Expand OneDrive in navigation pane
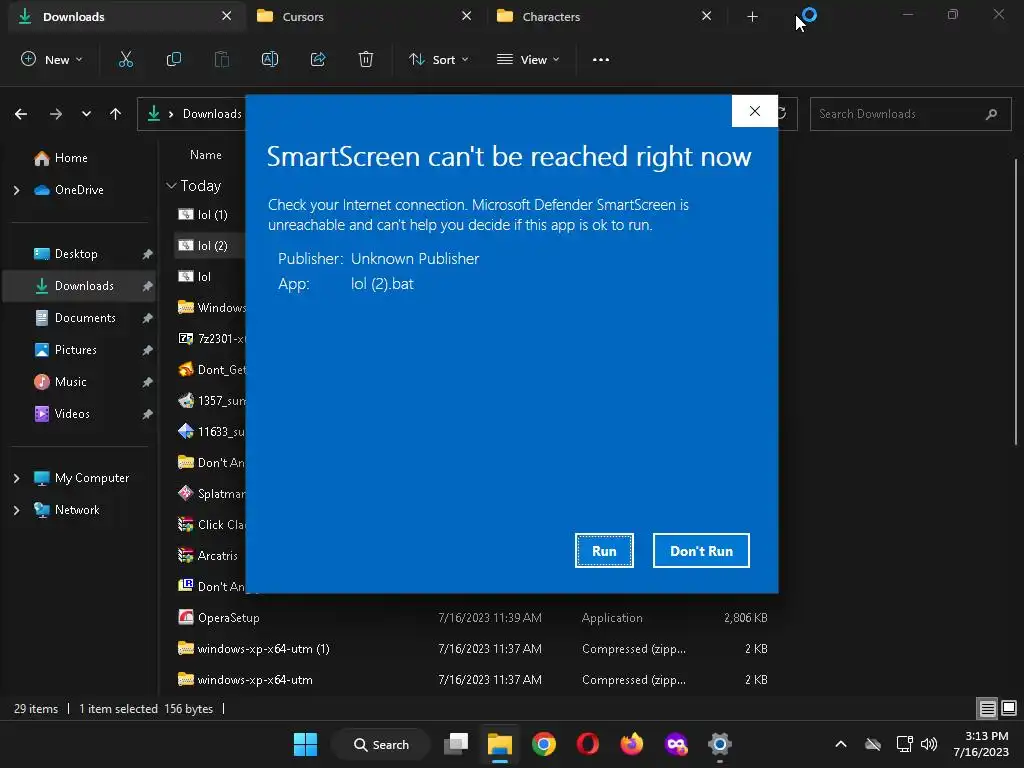The width and height of the screenshot is (1024, 768). tap(16, 190)
